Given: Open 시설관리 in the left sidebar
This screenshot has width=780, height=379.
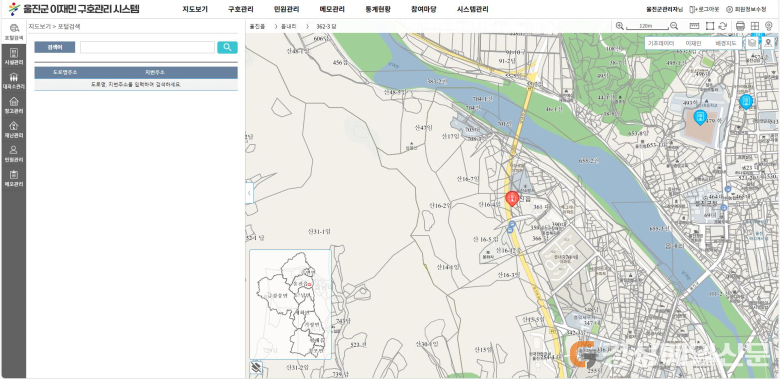Looking at the screenshot, I should tap(14, 56).
